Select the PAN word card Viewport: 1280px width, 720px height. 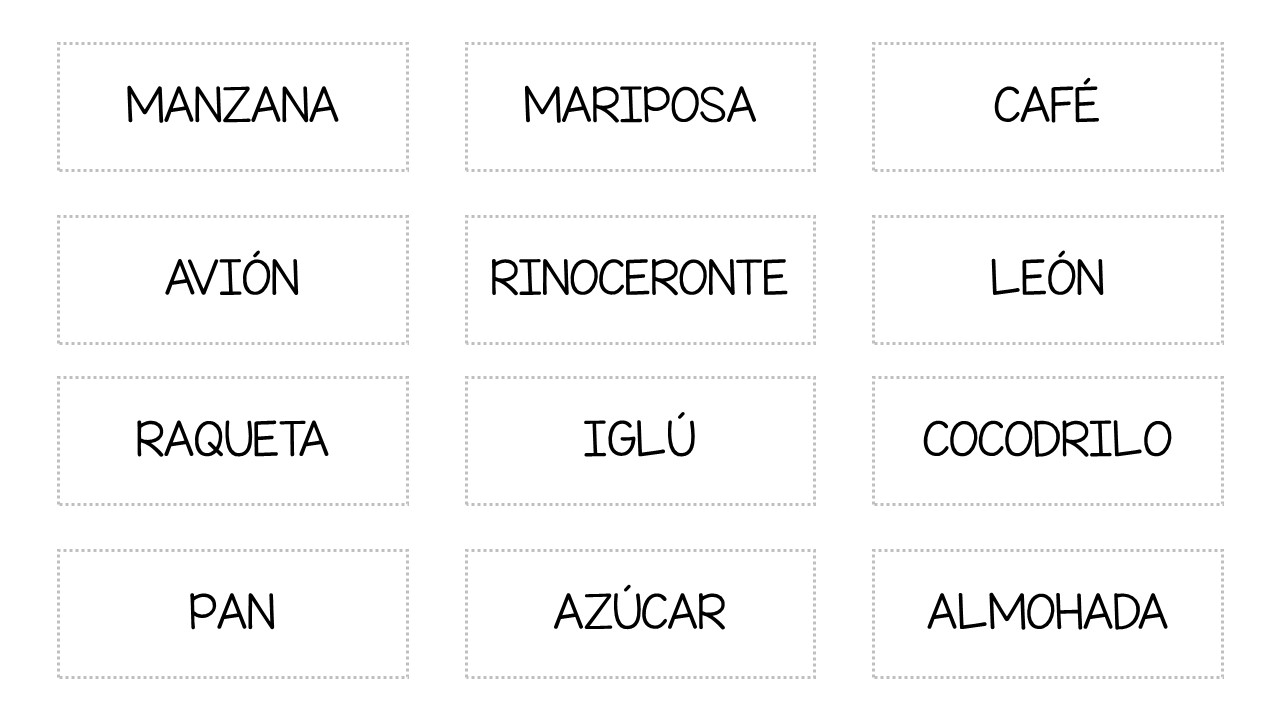coord(233,614)
